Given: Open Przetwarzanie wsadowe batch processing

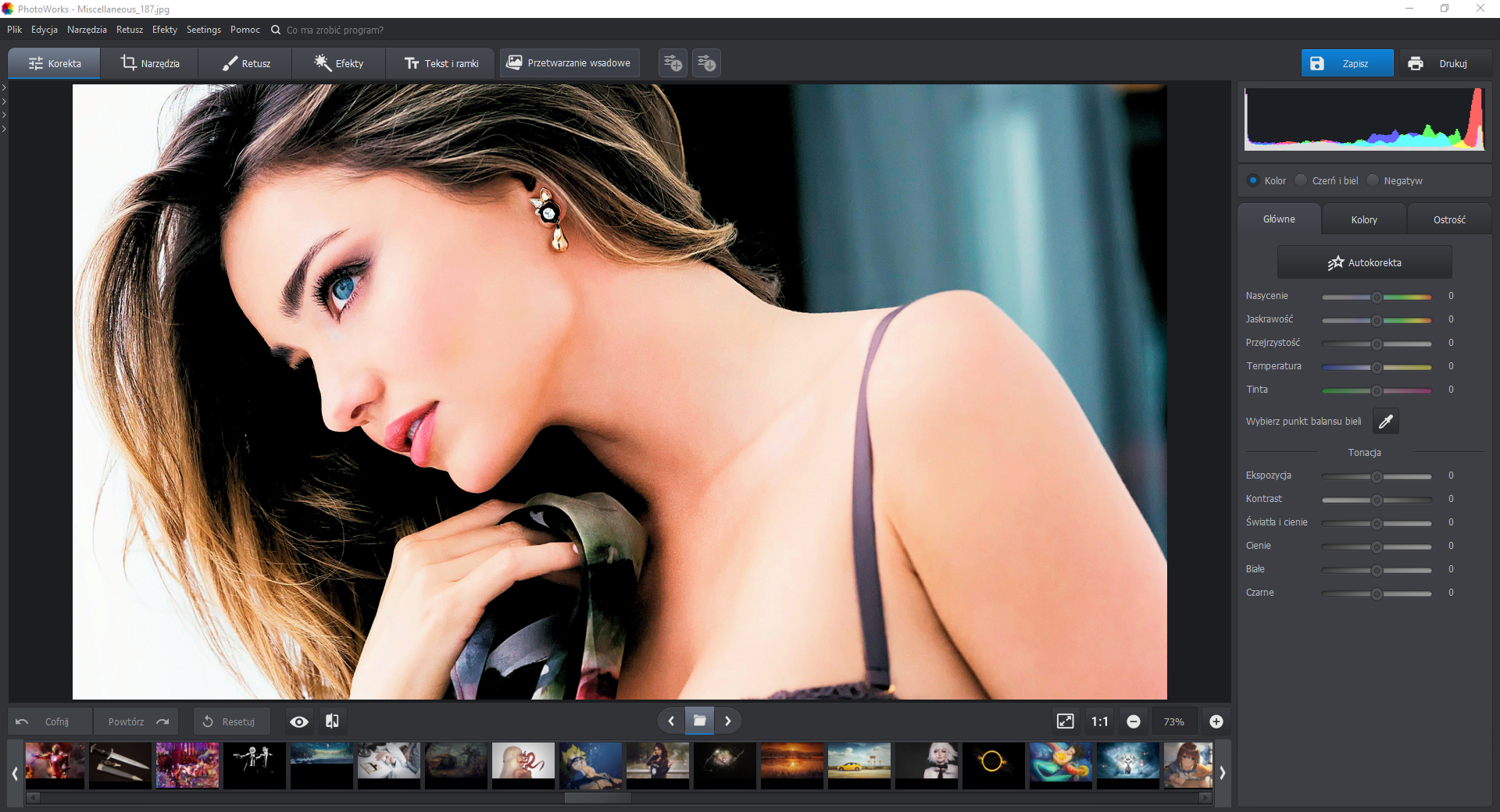Looking at the screenshot, I should click(x=569, y=63).
